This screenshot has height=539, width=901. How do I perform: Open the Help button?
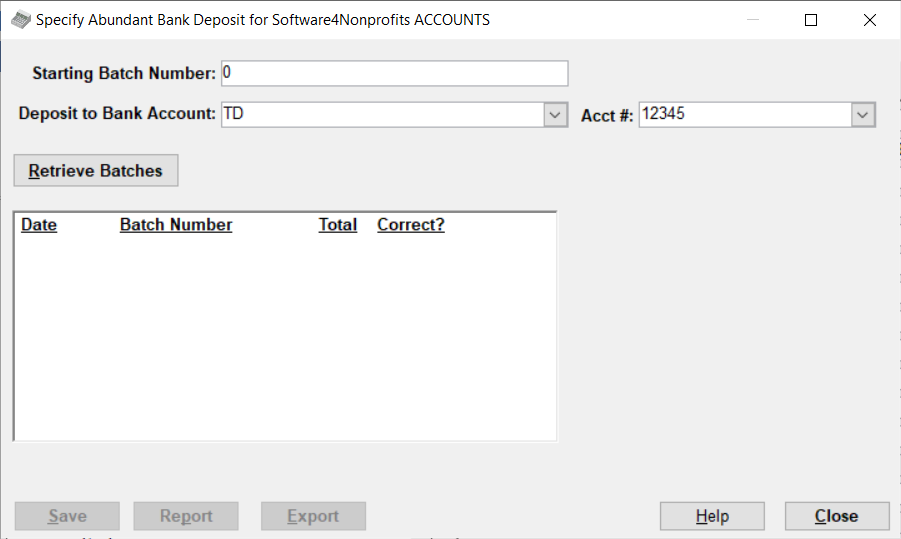[712, 516]
